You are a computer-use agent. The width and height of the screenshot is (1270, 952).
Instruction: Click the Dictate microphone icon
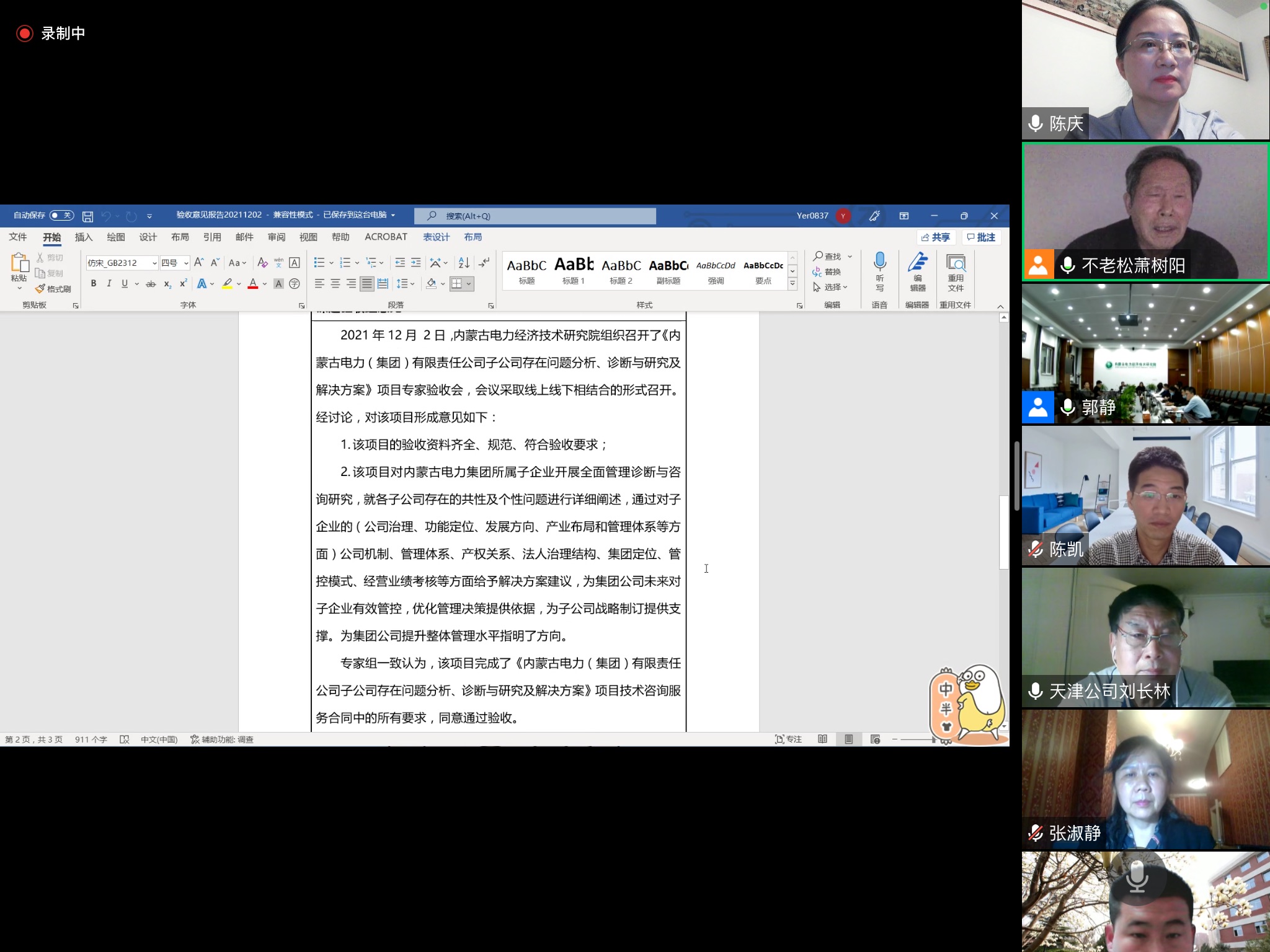pyautogui.click(x=879, y=262)
